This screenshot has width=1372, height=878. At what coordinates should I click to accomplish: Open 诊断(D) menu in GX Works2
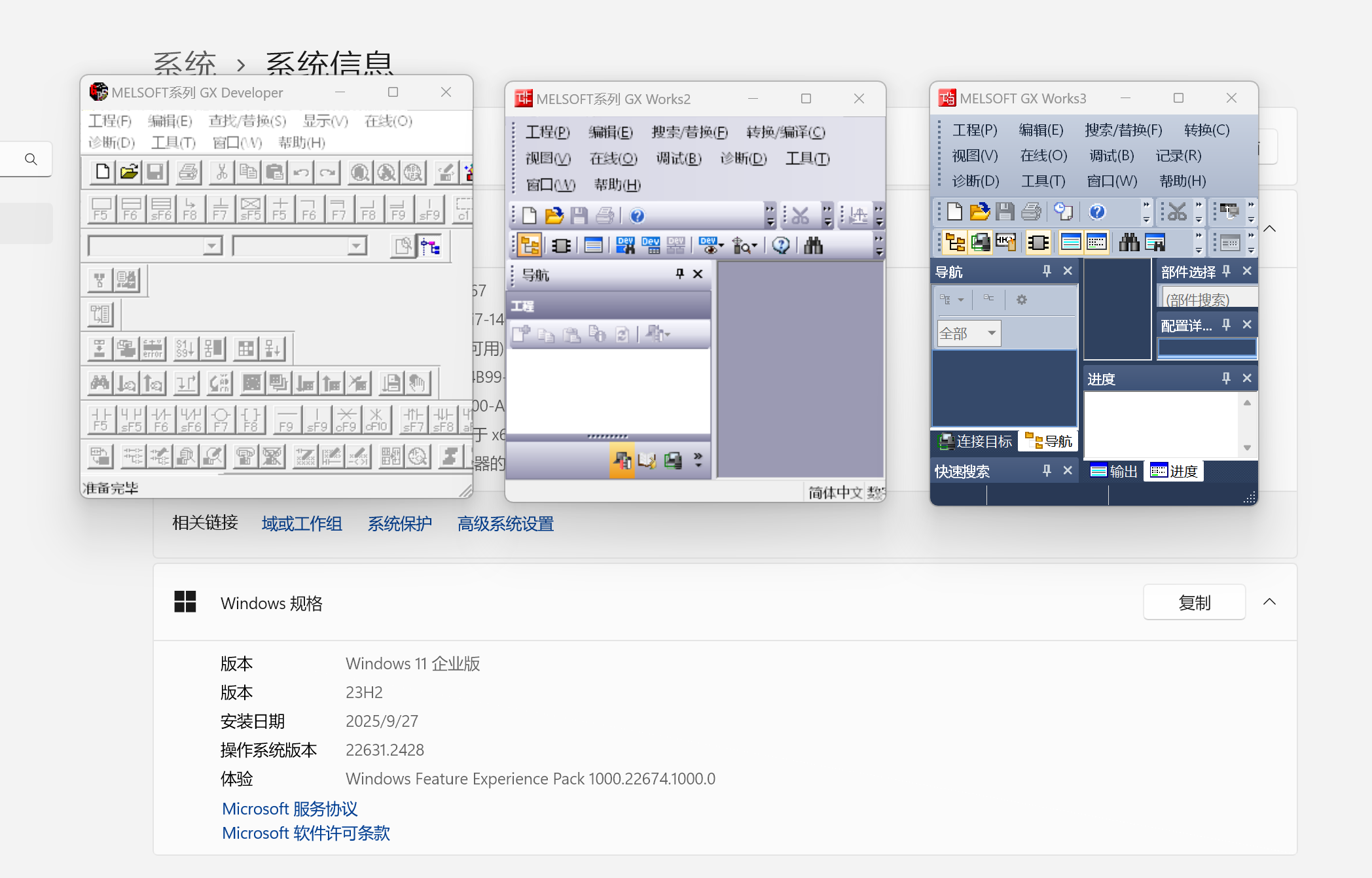(743, 158)
